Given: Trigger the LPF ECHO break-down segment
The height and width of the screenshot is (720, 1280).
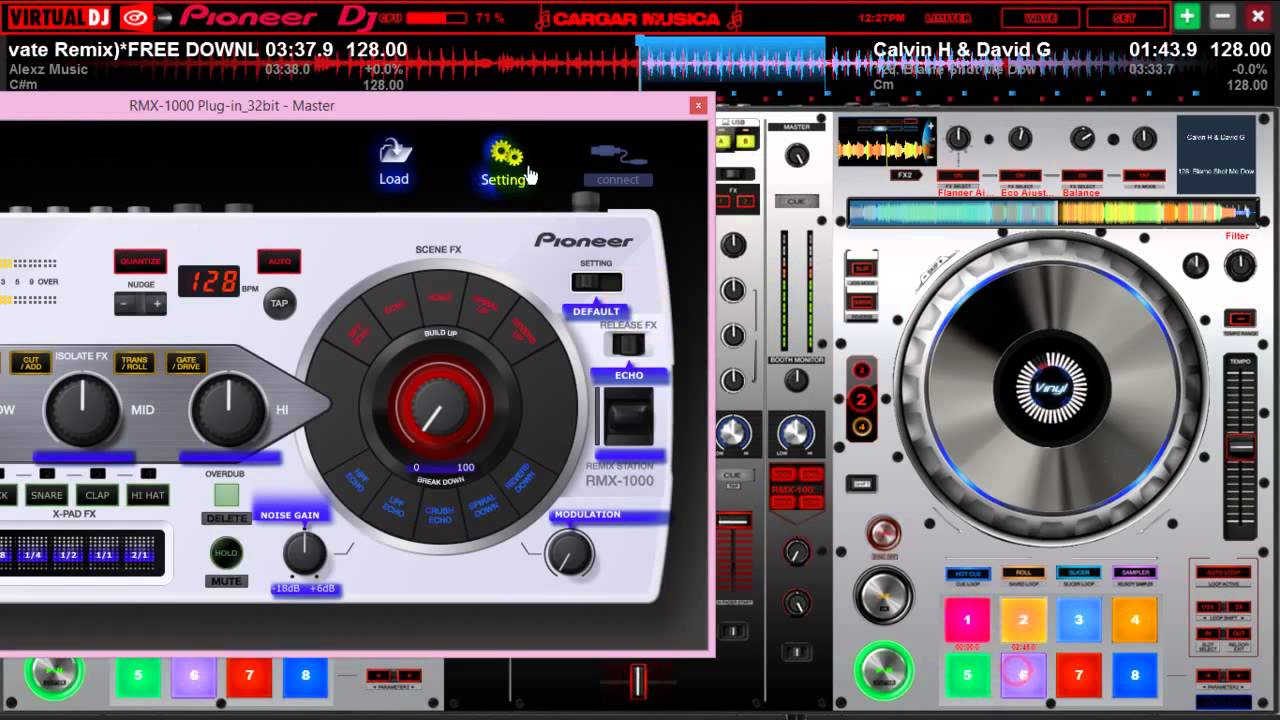Looking at the screenshot, I should [x=394, y=507].
